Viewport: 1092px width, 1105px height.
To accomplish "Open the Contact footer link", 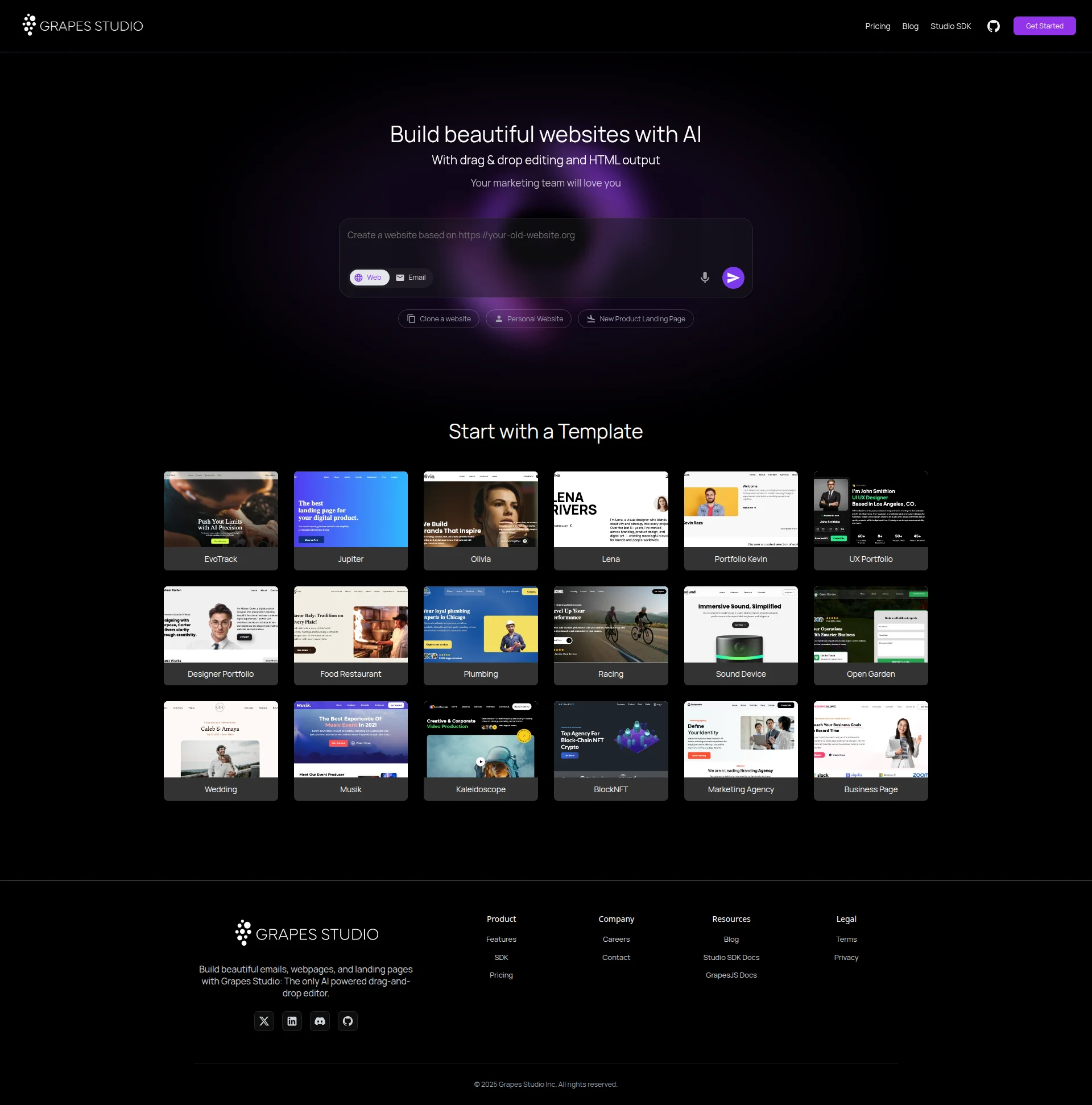I will point(616,958).
